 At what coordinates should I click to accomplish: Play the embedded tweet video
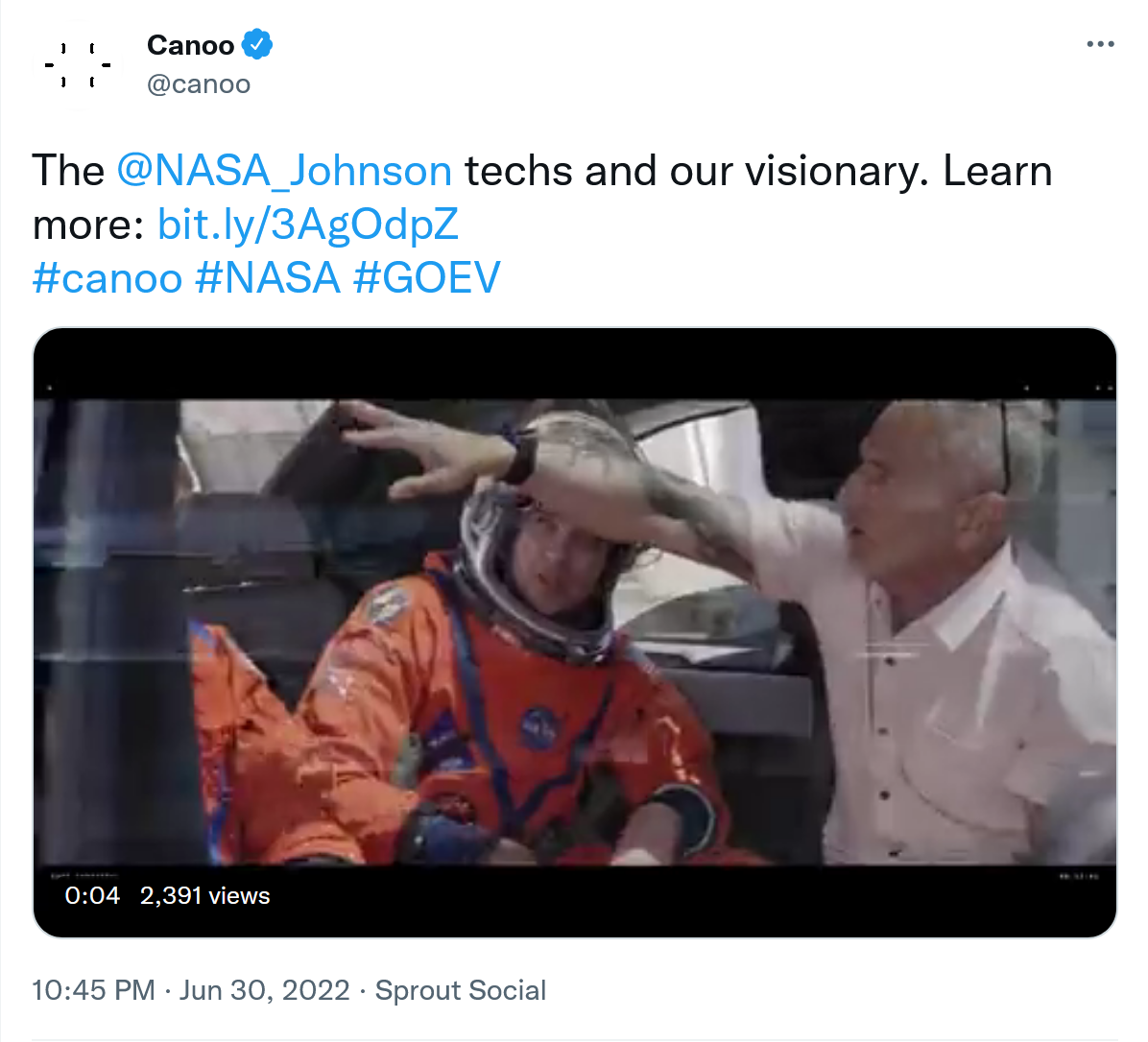click(x=575, y=631)
